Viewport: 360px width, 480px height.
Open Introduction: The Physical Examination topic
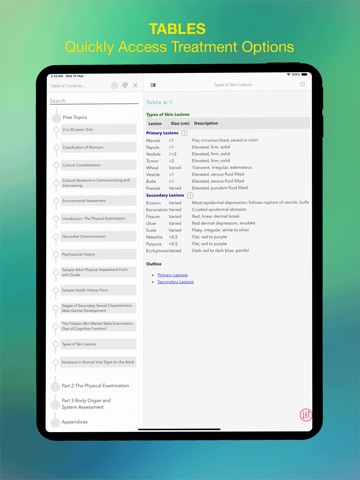coord(98,219)
